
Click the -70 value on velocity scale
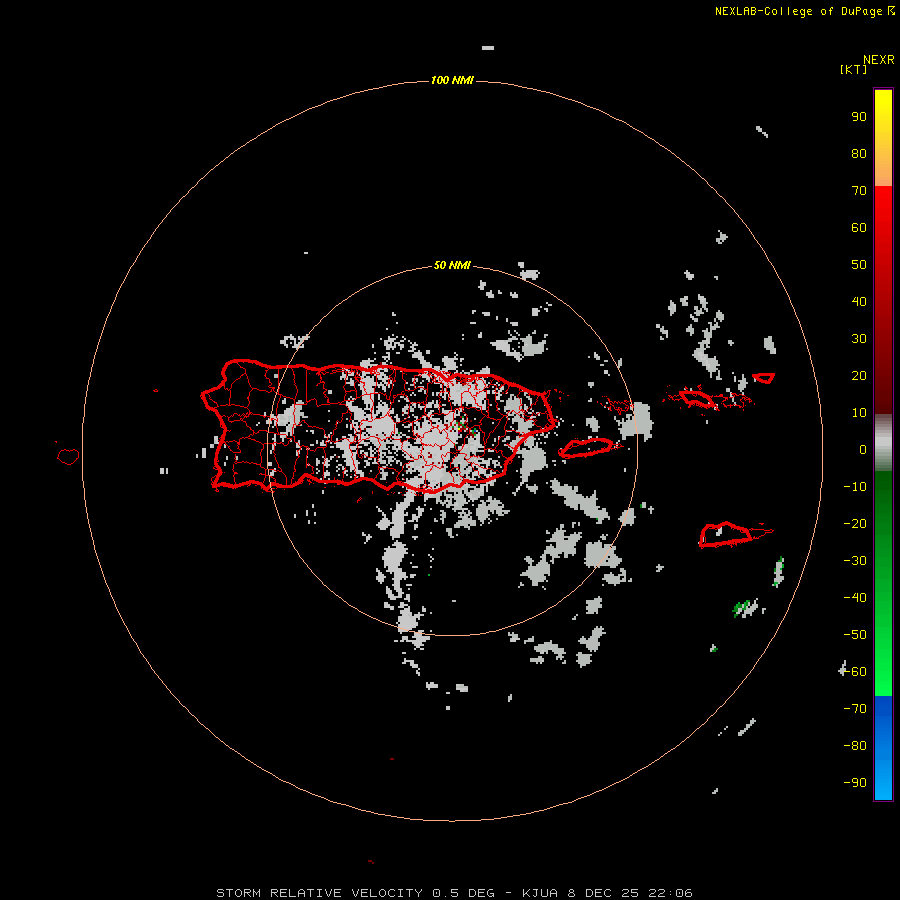click(x=855, y=709)
